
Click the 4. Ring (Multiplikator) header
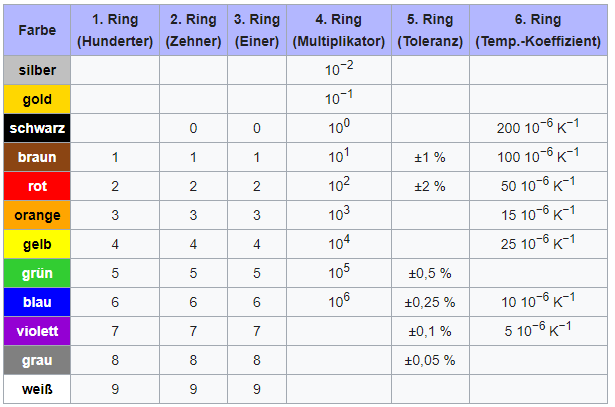[339, 30]
